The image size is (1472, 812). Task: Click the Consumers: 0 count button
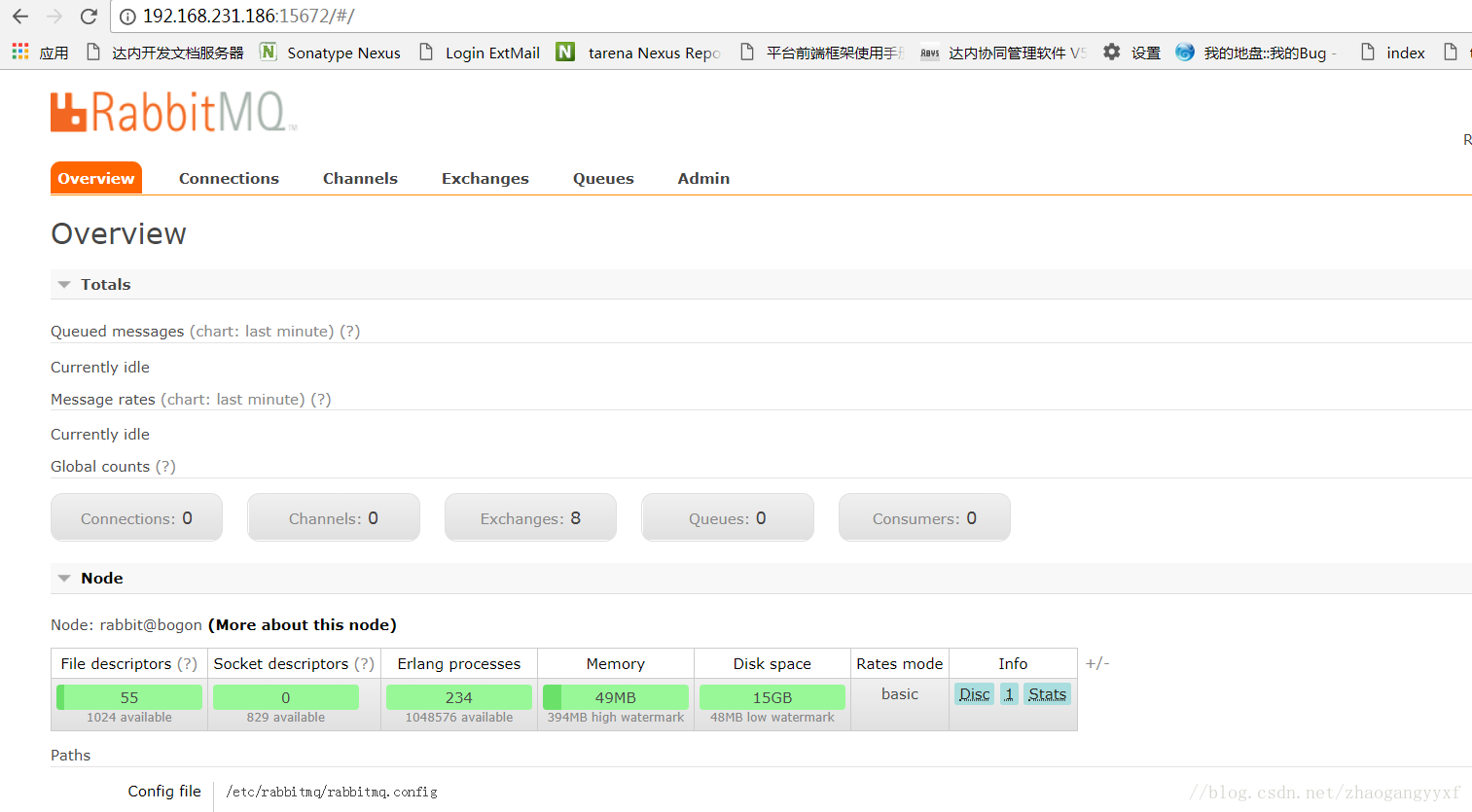point(924,517)
